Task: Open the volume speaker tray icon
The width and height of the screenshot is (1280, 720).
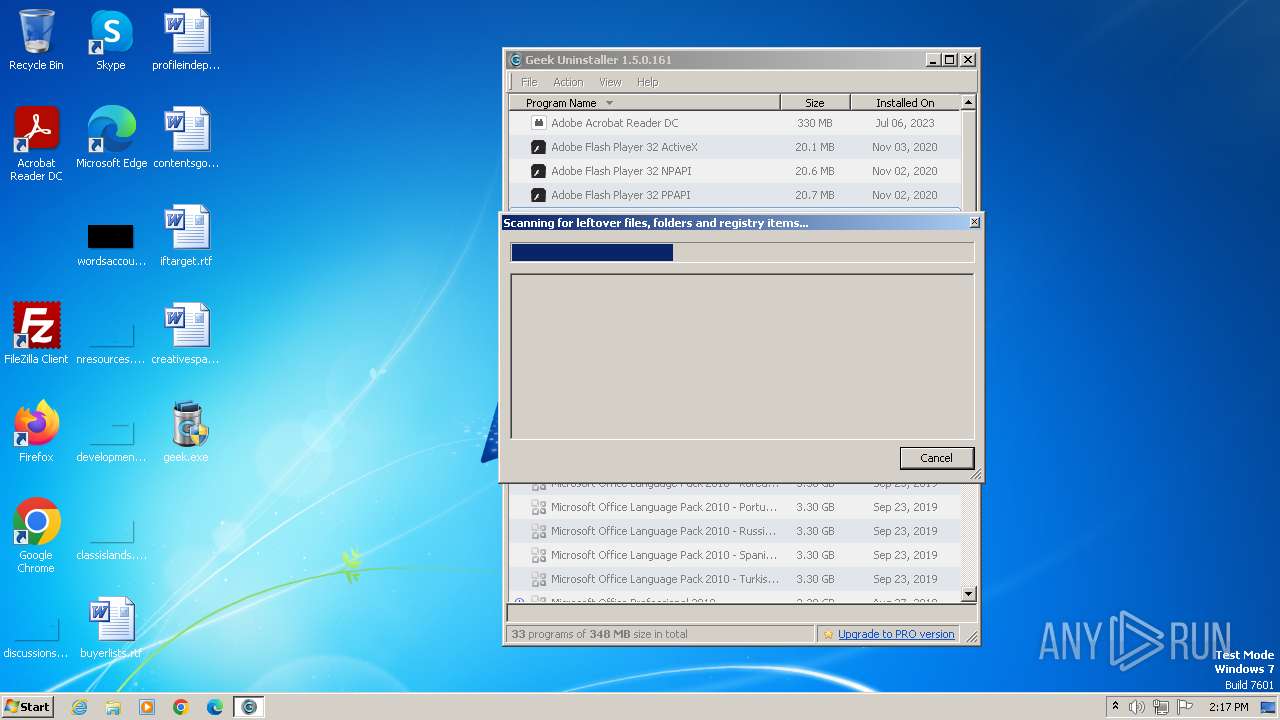Action: point(1137,707)
